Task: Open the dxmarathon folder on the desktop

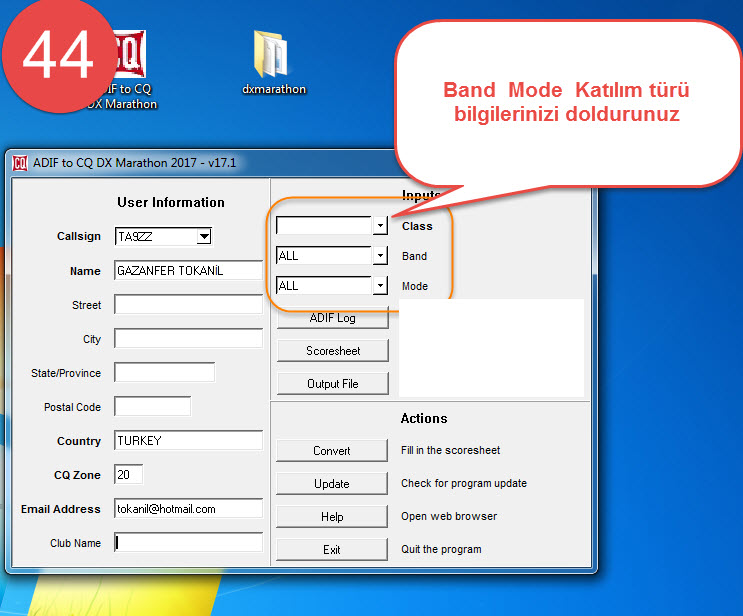Action: tap(273, 62)
